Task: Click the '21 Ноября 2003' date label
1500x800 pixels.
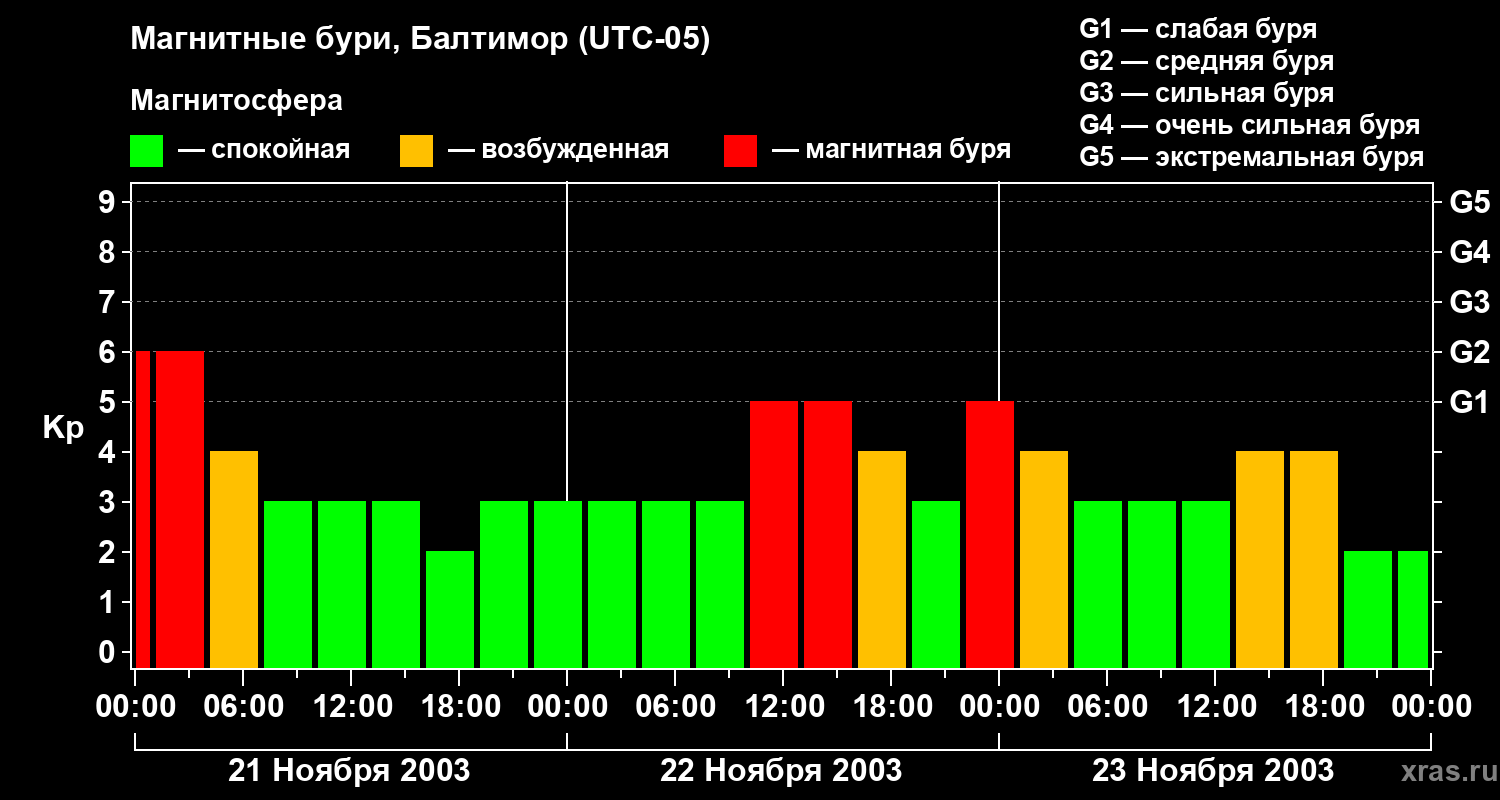Action: tap(349, 770)
